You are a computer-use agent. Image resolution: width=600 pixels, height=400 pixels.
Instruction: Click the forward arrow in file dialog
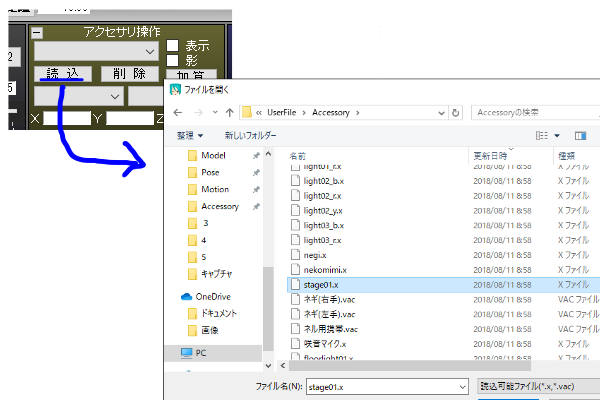(198, 113)
